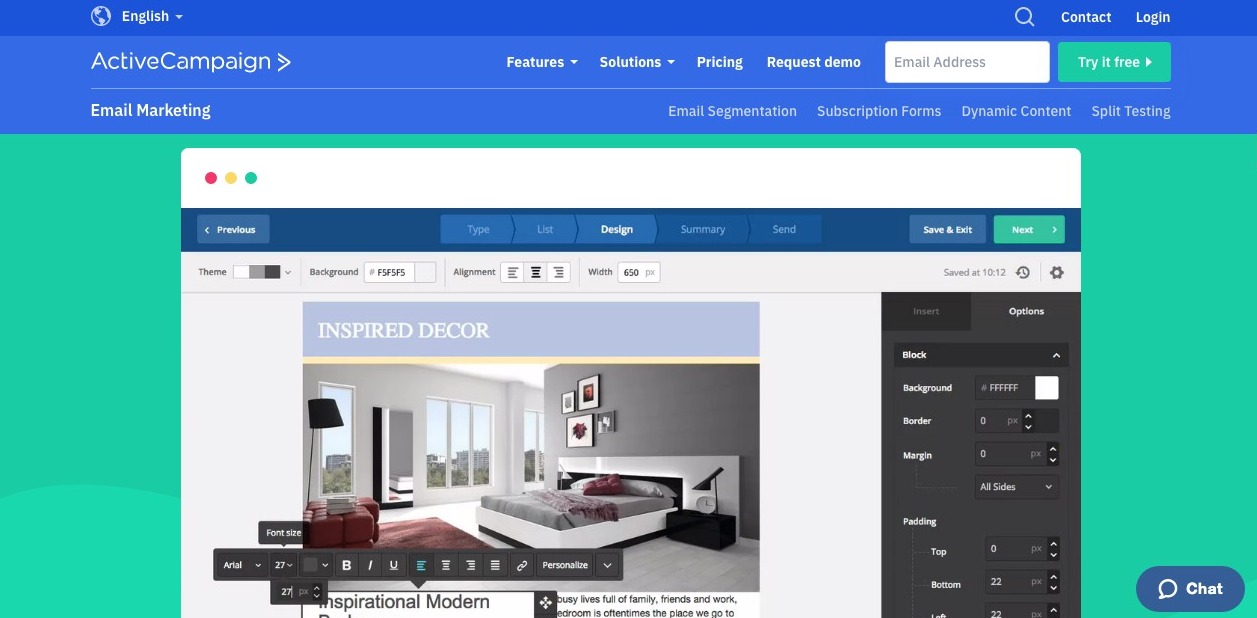The image size is (1257, 618).
Task: Click the Next button
Action: [x=1029, y=229]
